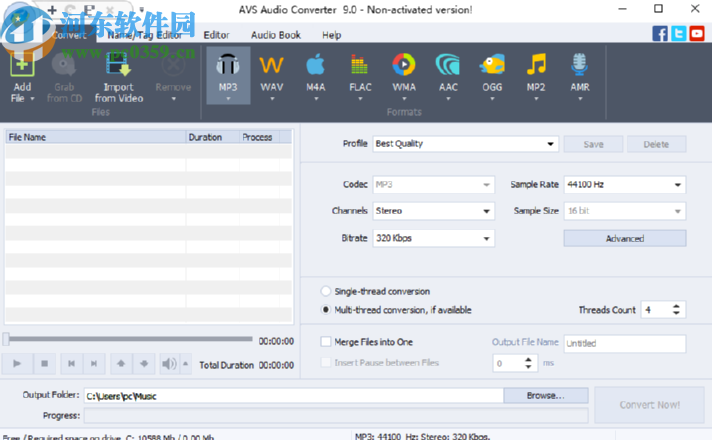
Task: Expand the MP3 format dropdown arrow
Action: 228,99
